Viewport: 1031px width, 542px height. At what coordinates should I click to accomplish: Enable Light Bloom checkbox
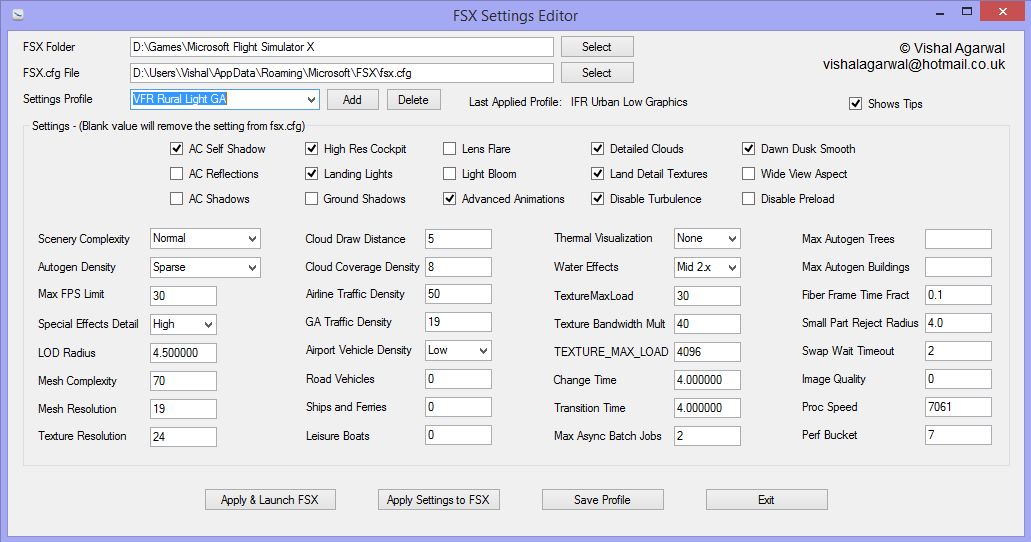[x=450, y=174]
